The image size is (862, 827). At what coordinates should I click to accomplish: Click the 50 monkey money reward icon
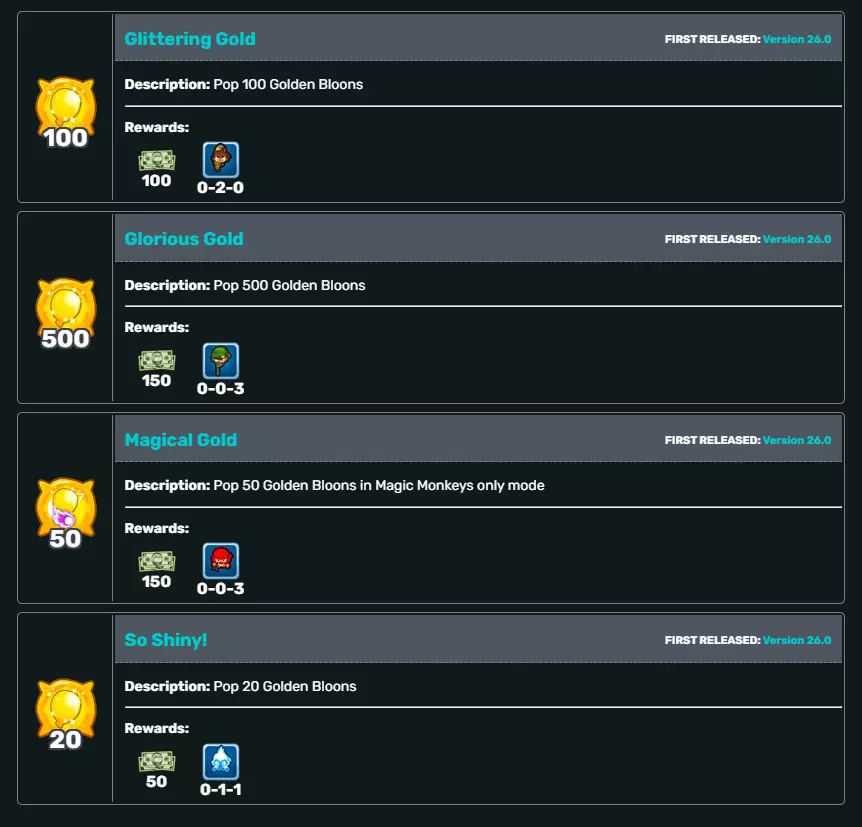[157, 762]
